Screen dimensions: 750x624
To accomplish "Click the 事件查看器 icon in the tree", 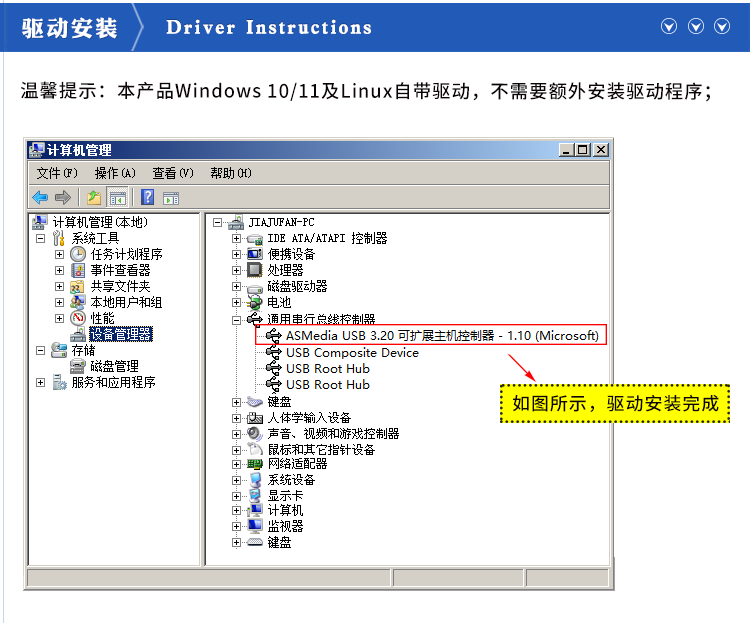I will pyautogui.click(x=78, y=270).
